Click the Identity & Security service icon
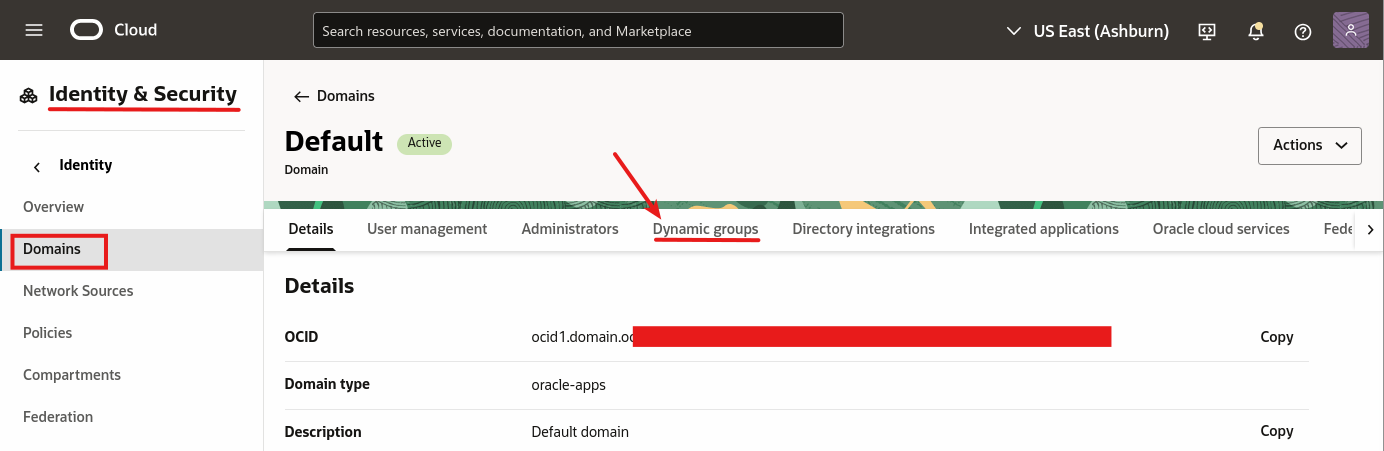Screen dimensions: 1384x451 (28, 96)
